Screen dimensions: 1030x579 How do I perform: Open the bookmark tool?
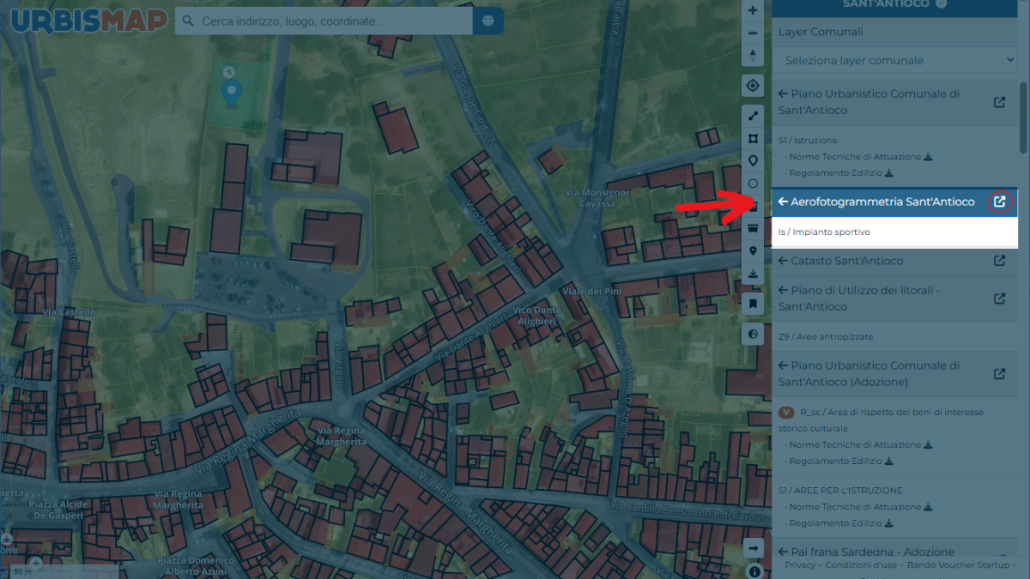coord(753,304)
